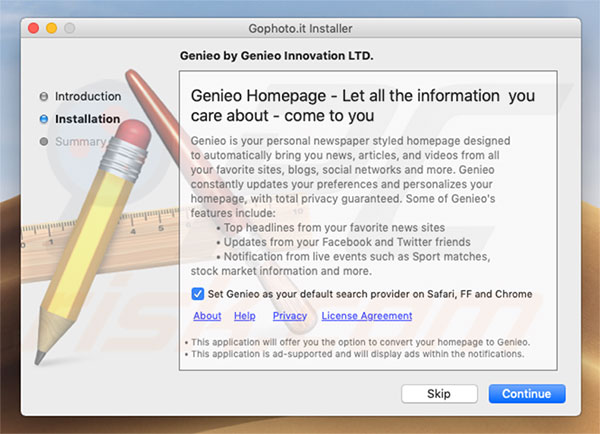
Task: Click the 'convert your homepage to Genieo' notice
Action: (x=357, y=342)
